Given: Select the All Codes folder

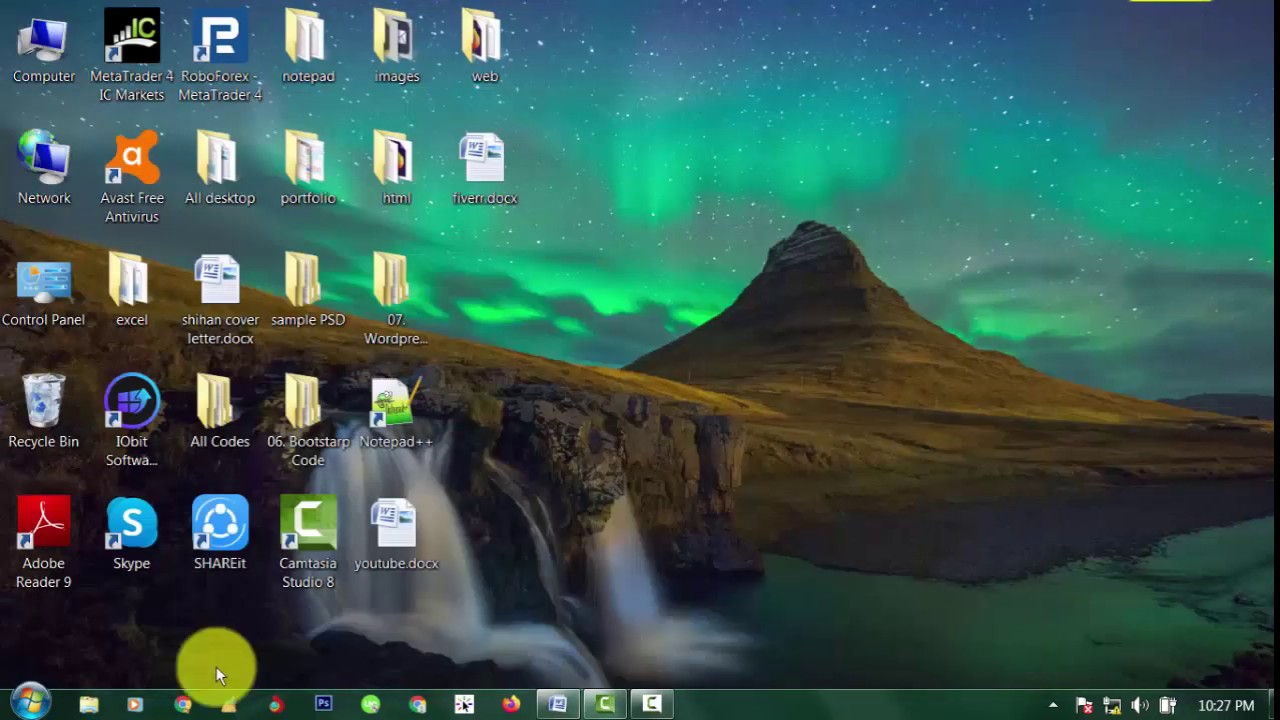Looking at the screenshot, I should pyautogui.click(x=220, y=412).
